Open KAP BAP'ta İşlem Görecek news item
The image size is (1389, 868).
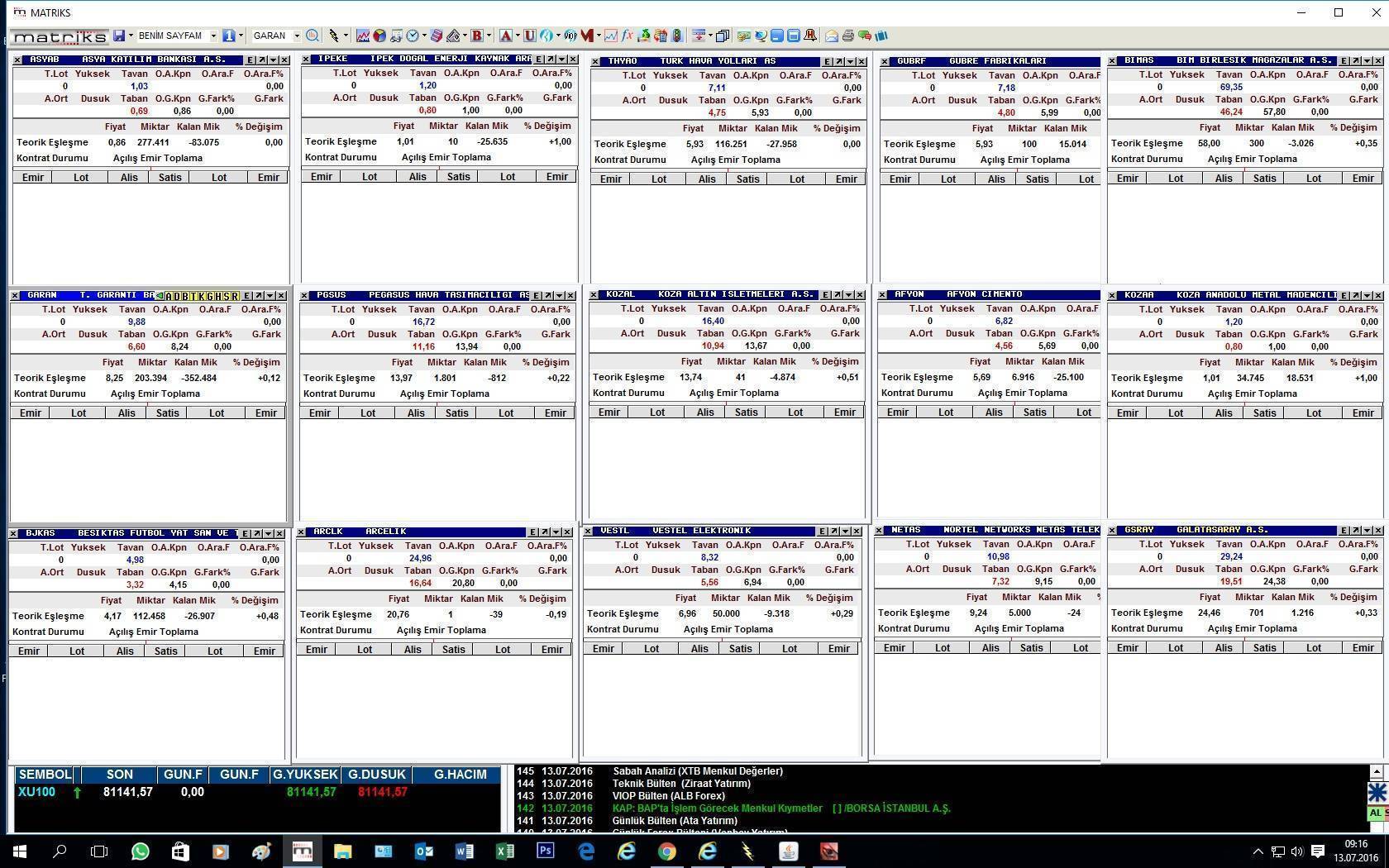tap(717, 808)
